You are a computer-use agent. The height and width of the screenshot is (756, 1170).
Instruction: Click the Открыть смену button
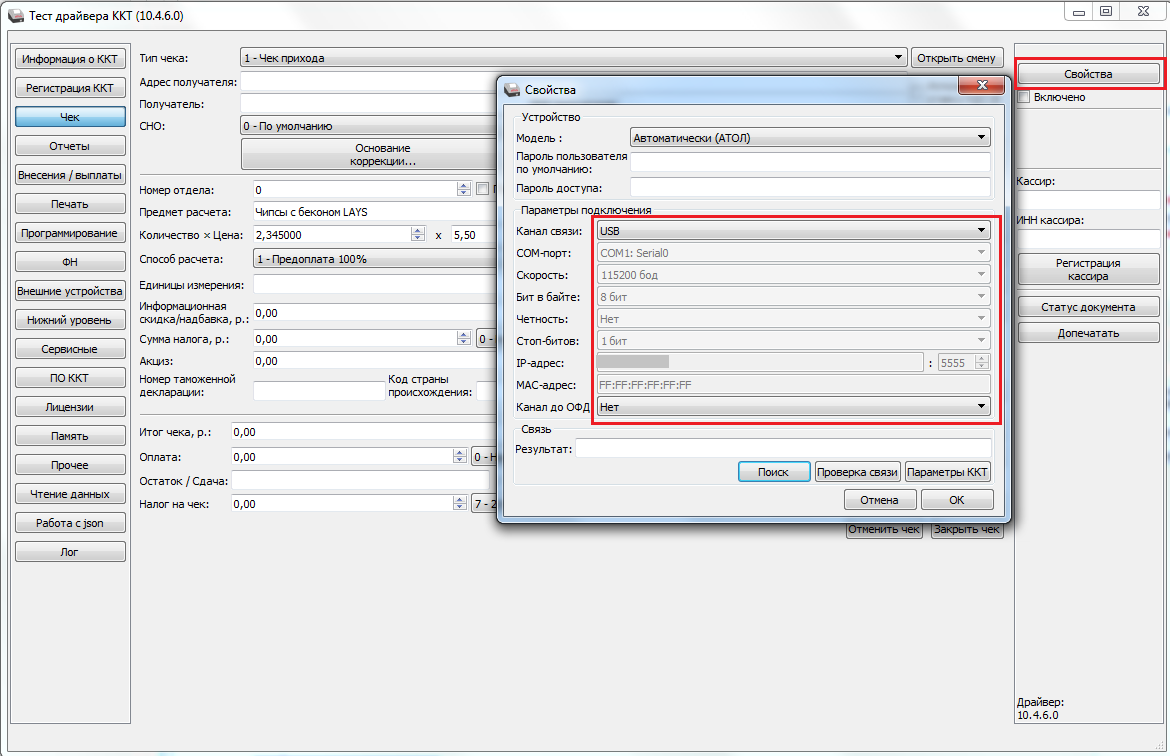[x=957, y=57]
